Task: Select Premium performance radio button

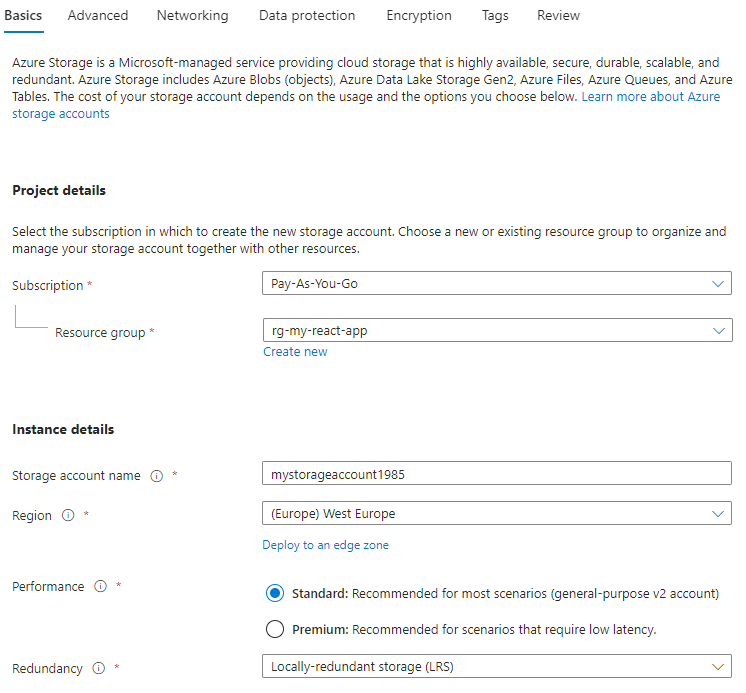Action: (x=275, y=629)
